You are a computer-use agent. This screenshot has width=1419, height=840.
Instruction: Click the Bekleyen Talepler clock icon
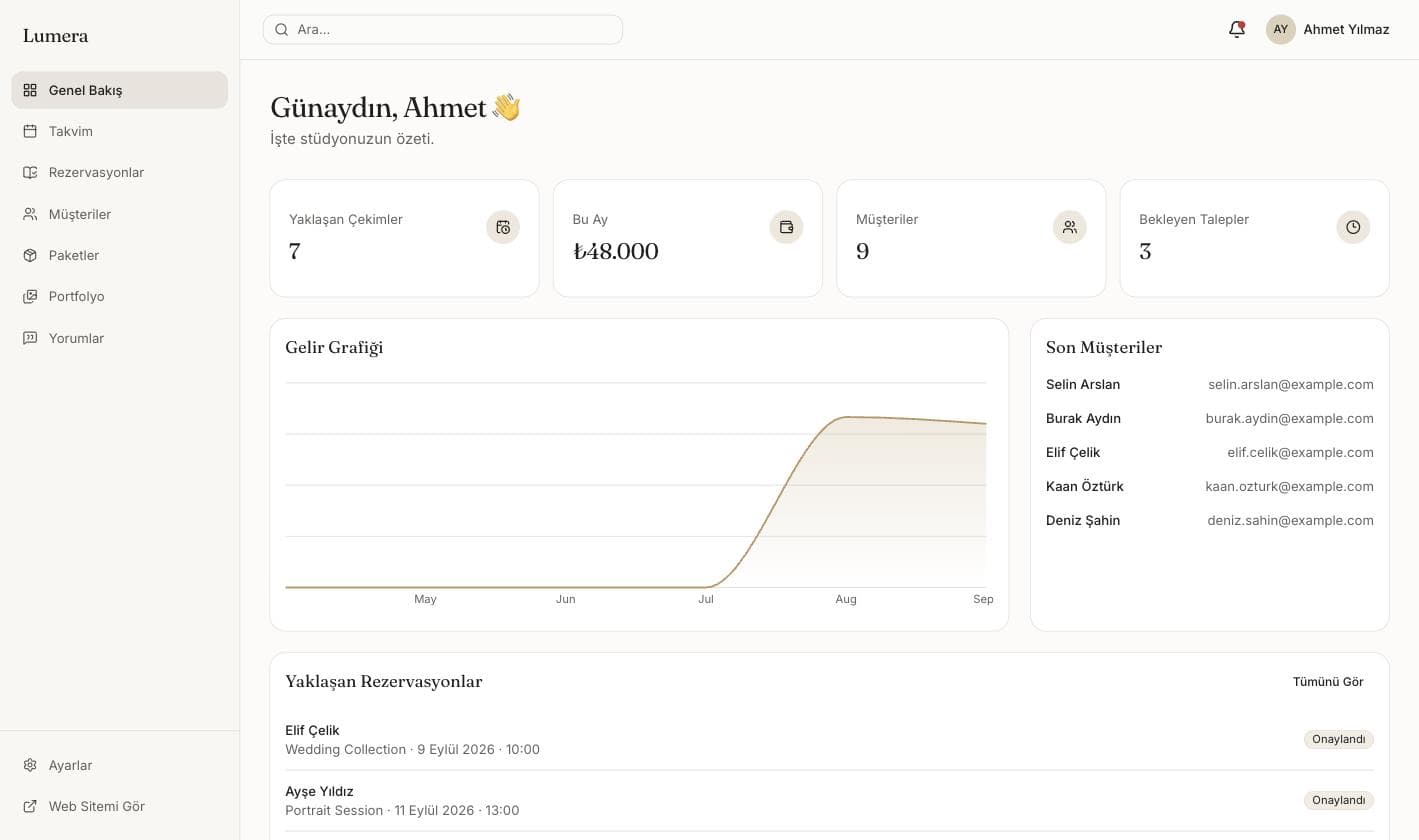pyautogui.click(x=1353, y=227)
